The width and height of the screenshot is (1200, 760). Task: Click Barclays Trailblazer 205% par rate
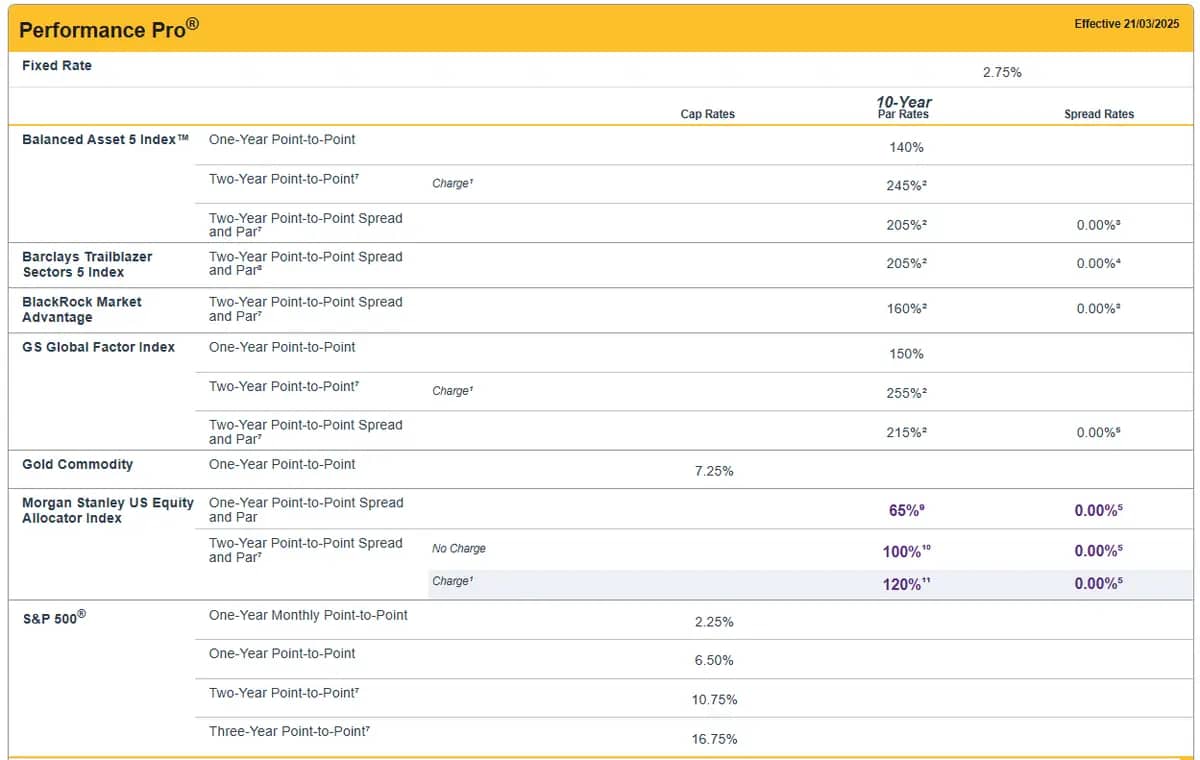[x=906, y=264]
